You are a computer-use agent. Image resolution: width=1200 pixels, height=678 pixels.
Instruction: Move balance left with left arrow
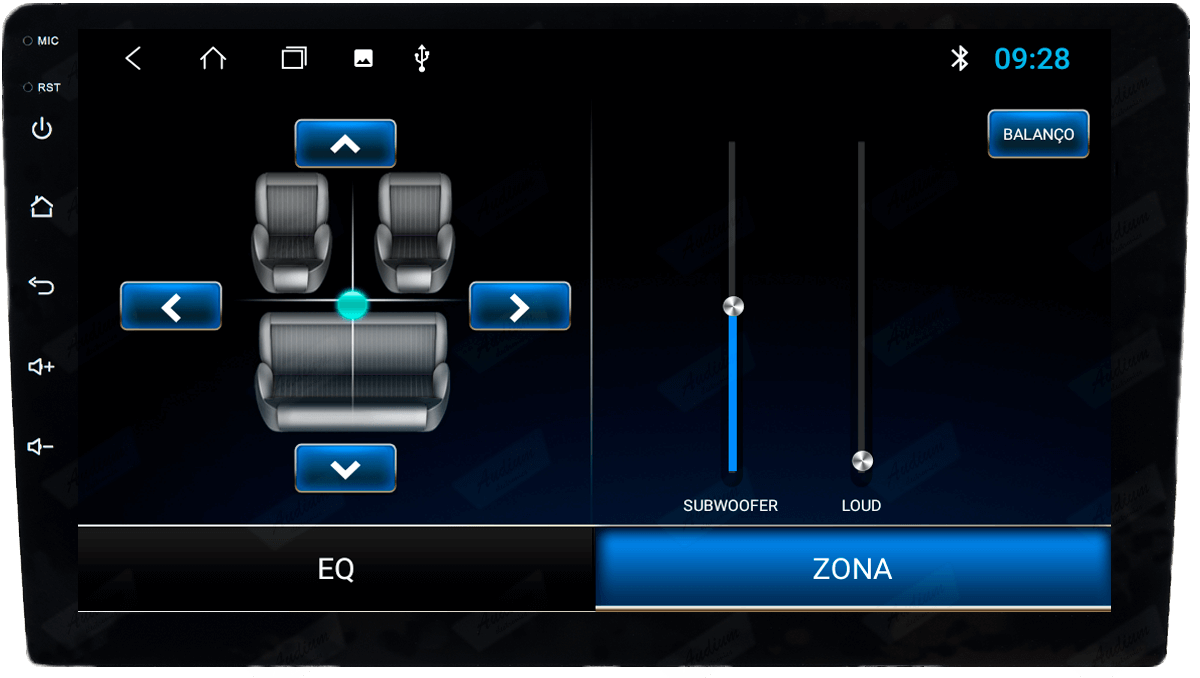pos(171,306)
